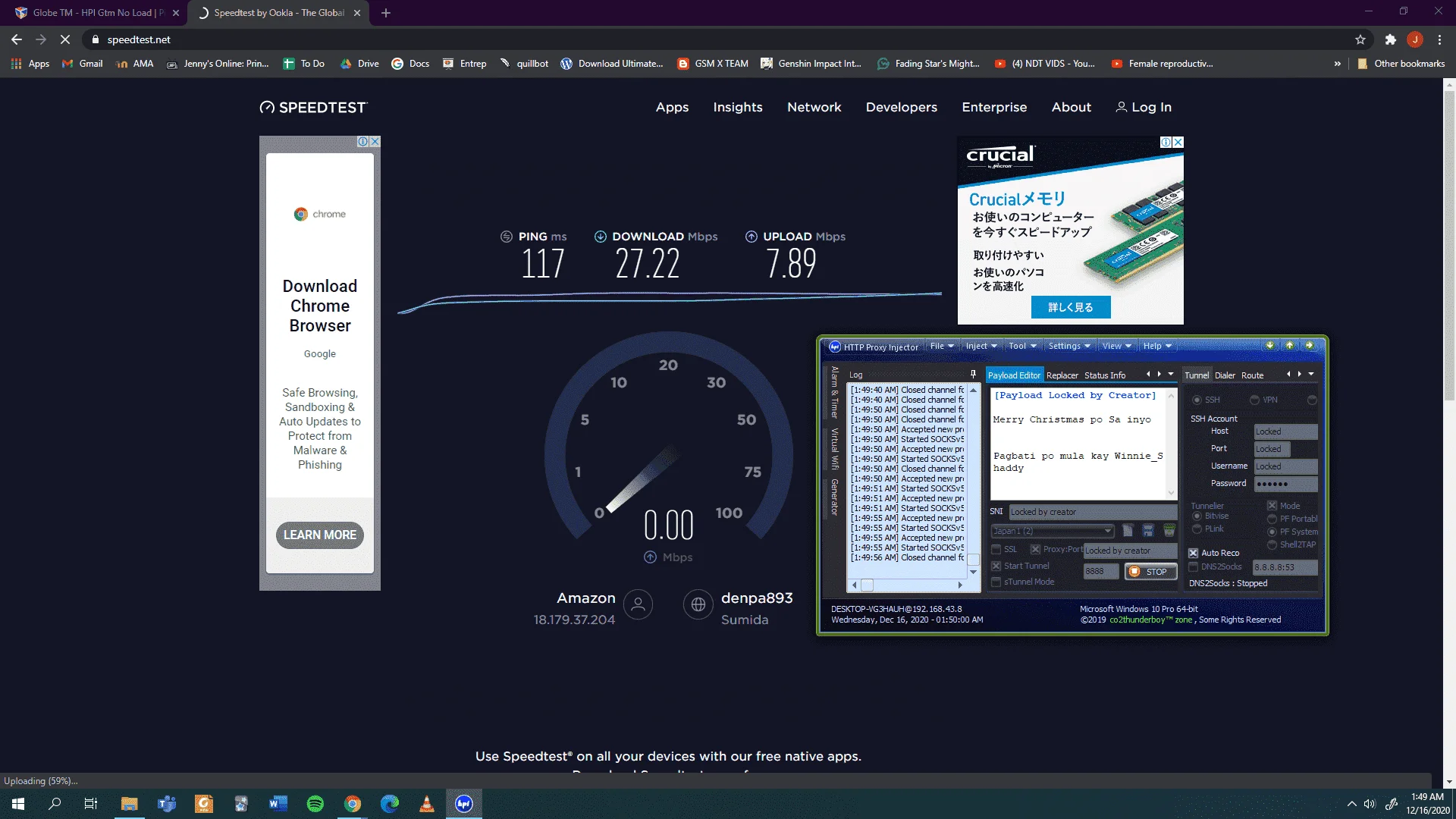Switch to the Status Info tab

(x=1104, y=375)
